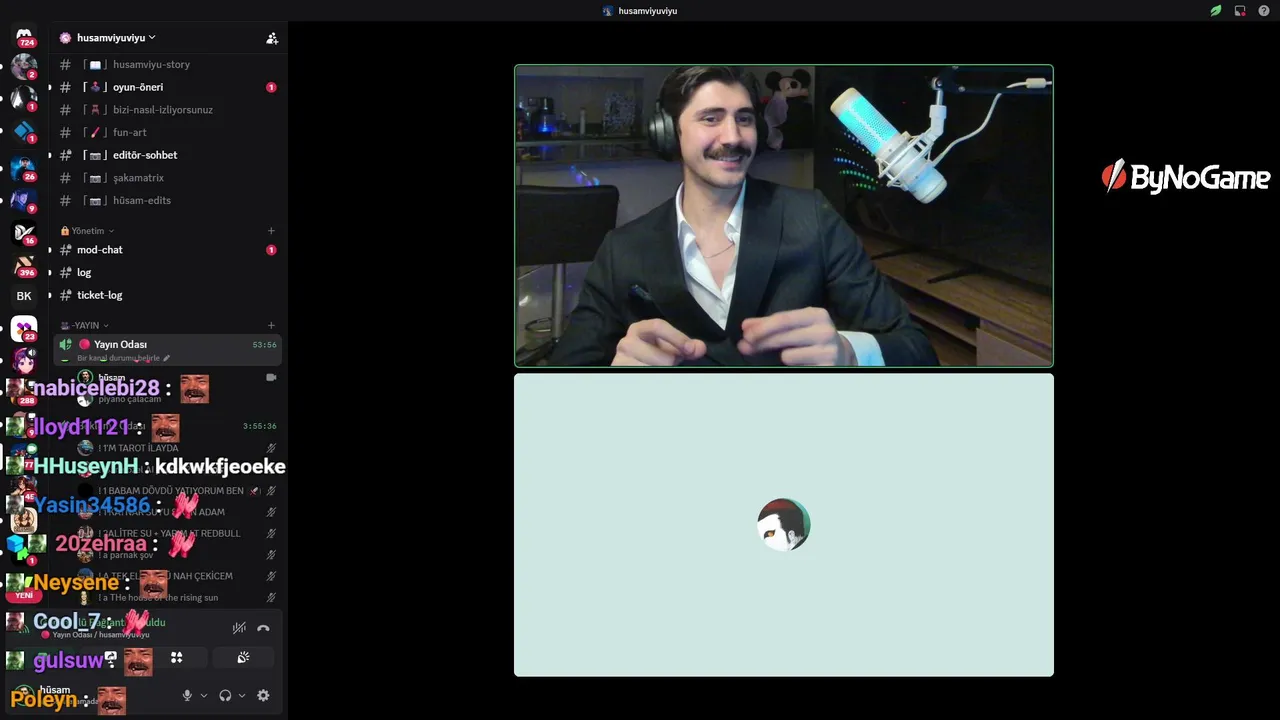1280x720 pixels.
Task: Open Discord direct messages home icon
Action: (x=24, y=37)
